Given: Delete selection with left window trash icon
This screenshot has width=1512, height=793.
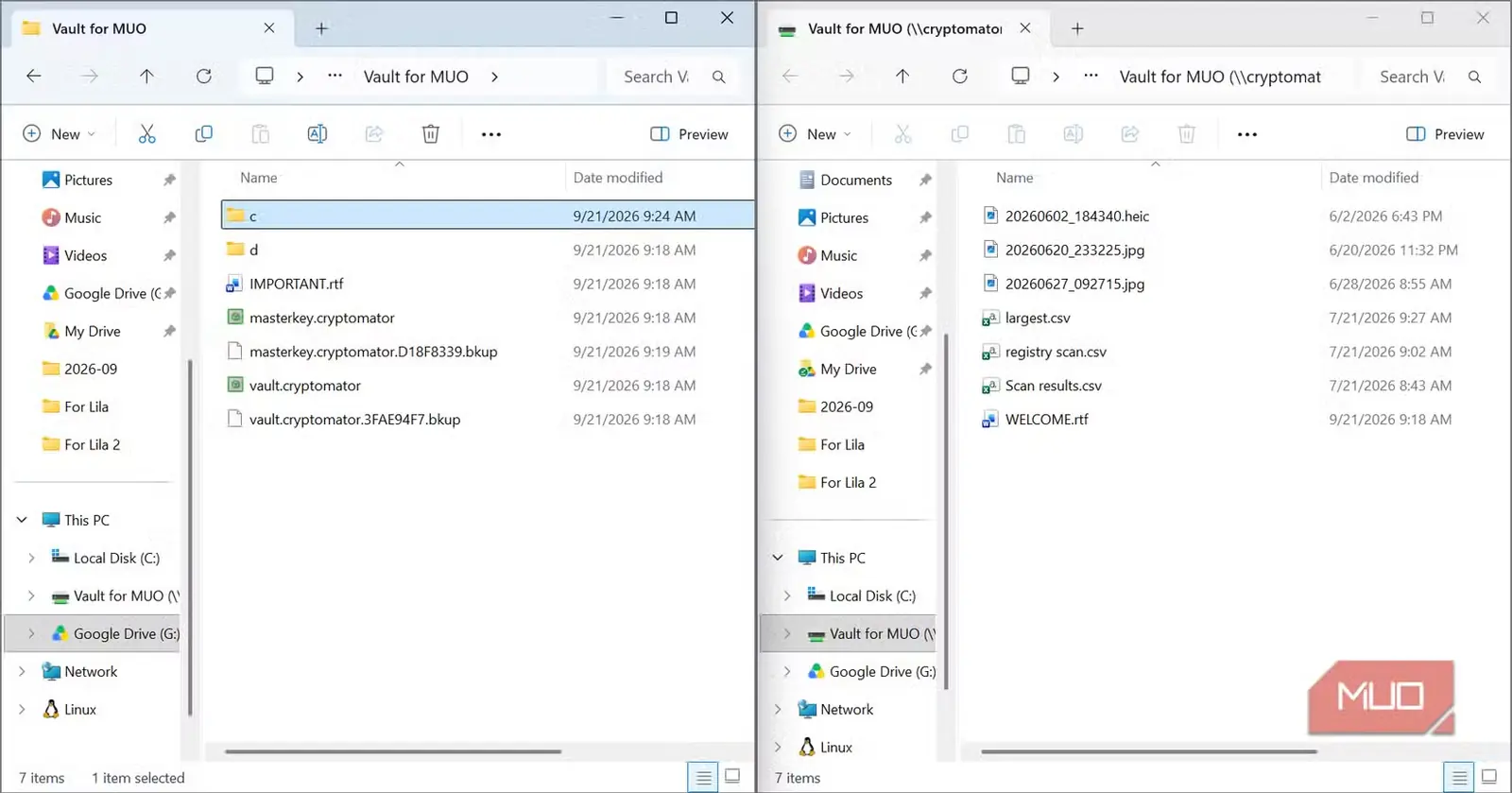Looking at the screenshot, I should click(x=431, y=134).
